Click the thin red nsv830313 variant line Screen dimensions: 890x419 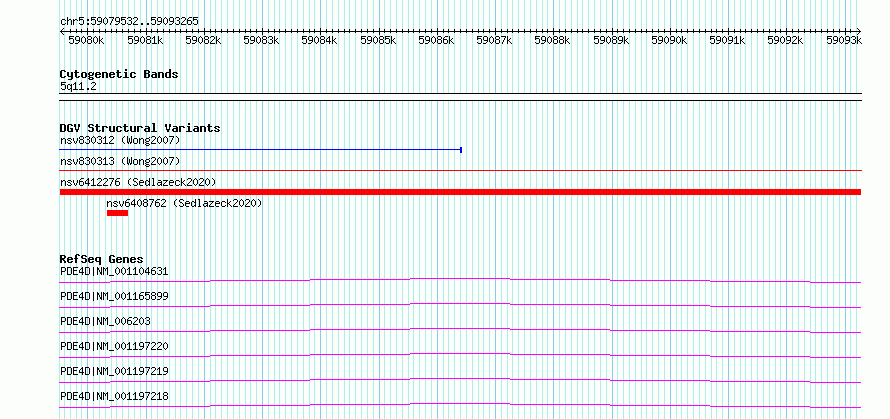click(x=460, y=170)
